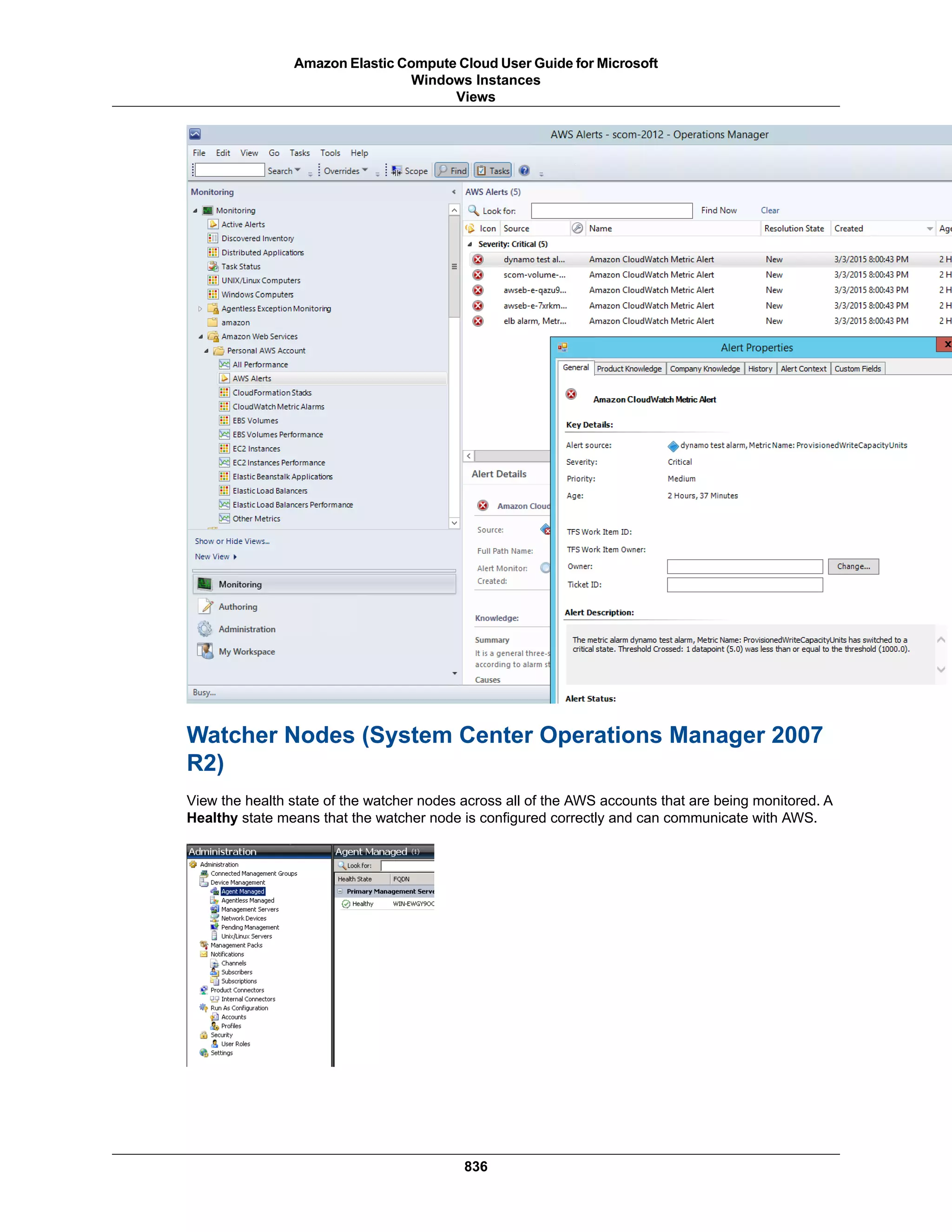Click the Tasks toolbar button

pyautogui.click(x=493, y=170)
